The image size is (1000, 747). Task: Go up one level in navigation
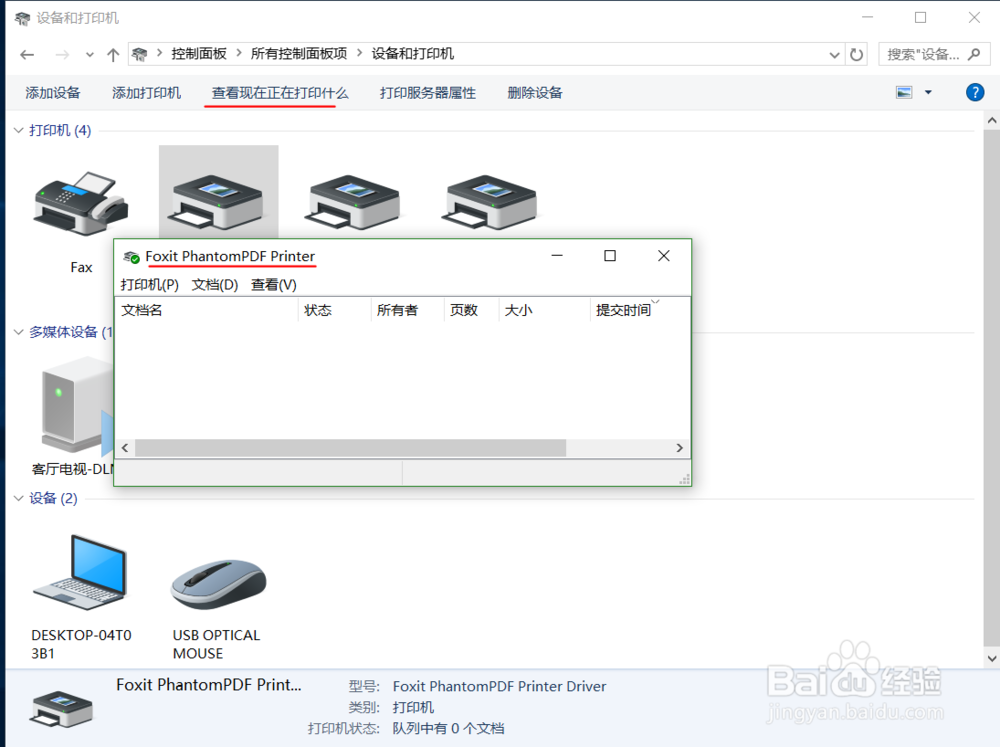point(113,55)
